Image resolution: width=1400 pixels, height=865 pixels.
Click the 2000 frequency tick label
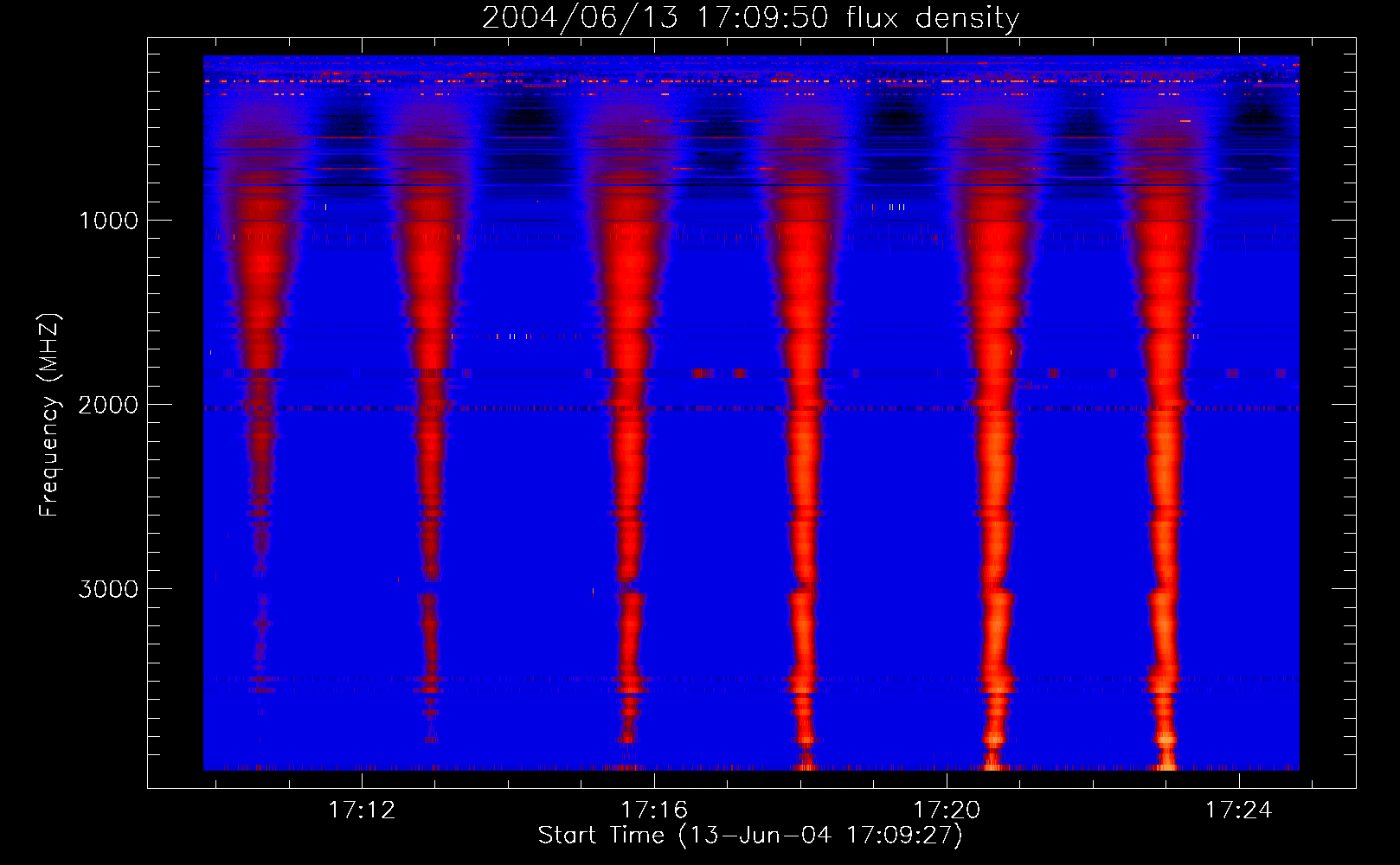point(108,405)
